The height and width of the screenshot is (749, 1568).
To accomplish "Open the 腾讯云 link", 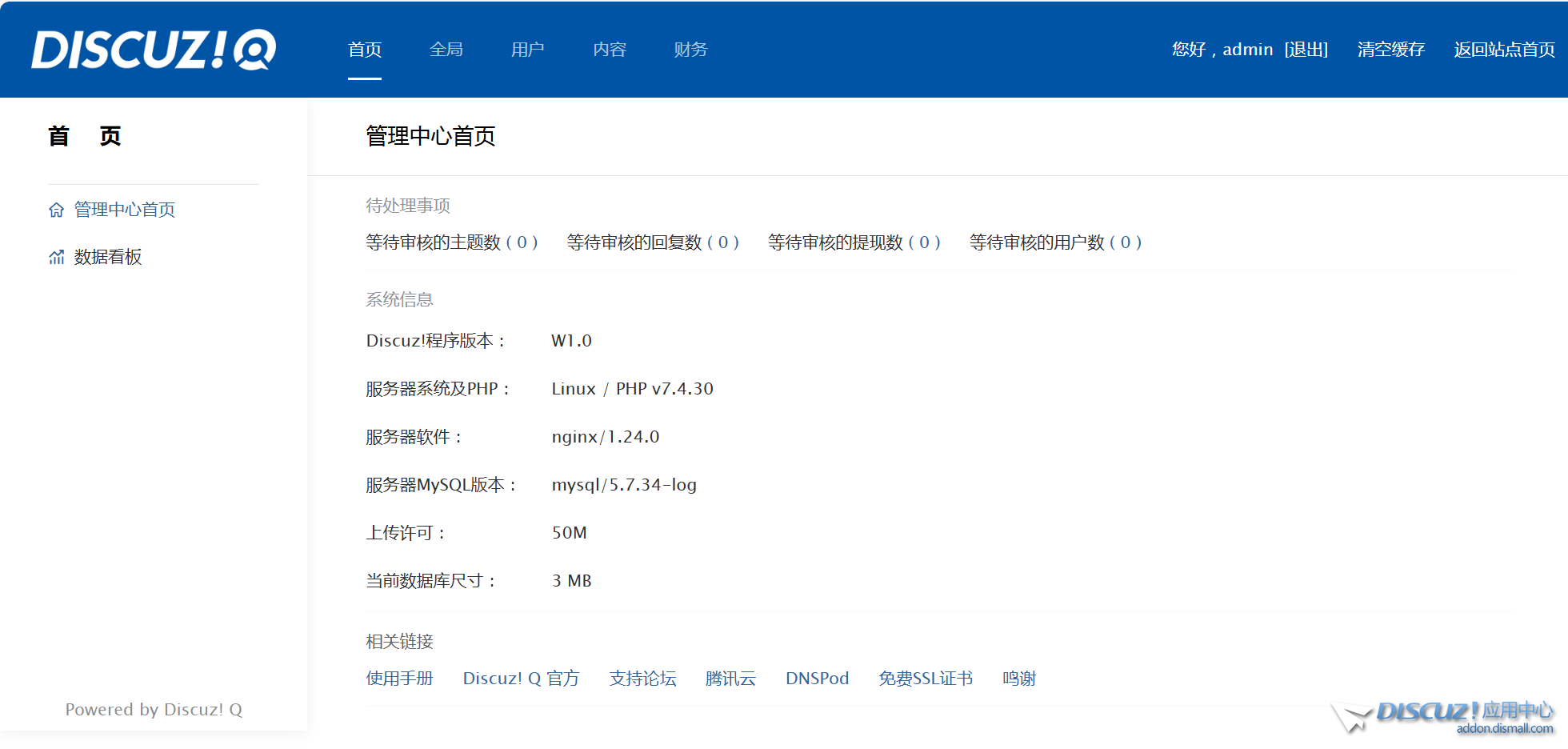I will pyautogui.click(x=731, y=679).
